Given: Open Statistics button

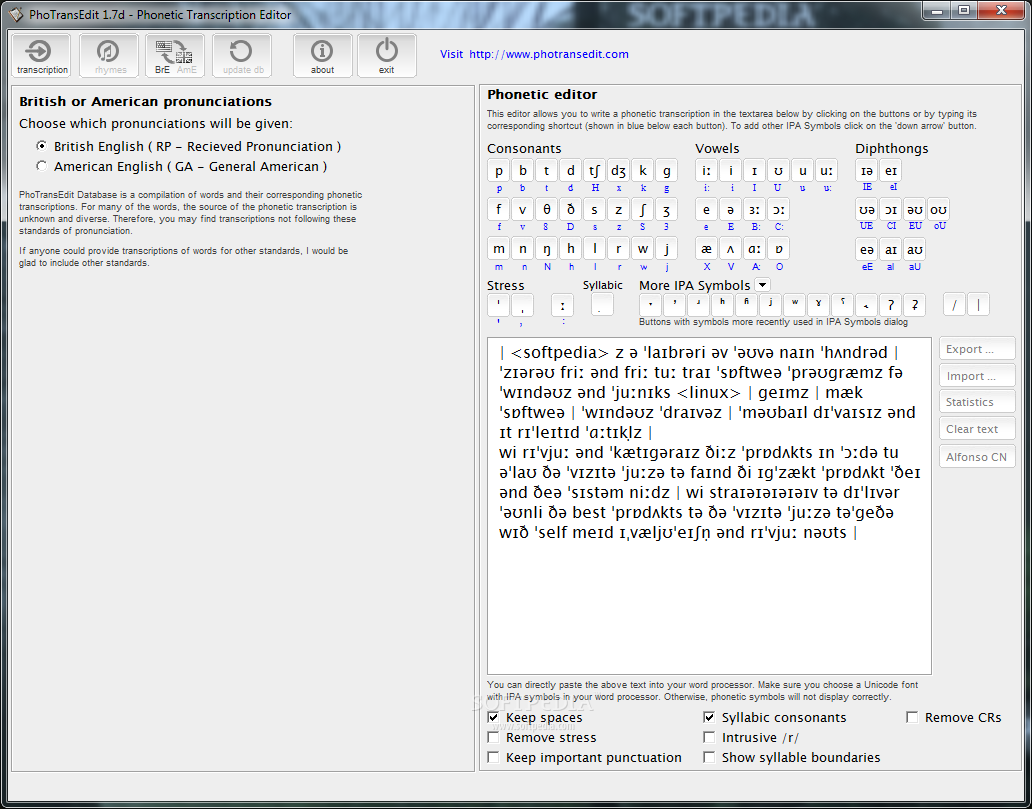Looking at the screenshot, I should (x=977, y=402).
